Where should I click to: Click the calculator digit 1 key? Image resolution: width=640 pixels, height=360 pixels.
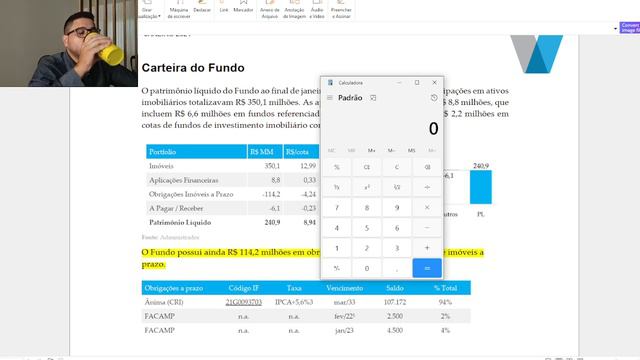click(337, 248)
